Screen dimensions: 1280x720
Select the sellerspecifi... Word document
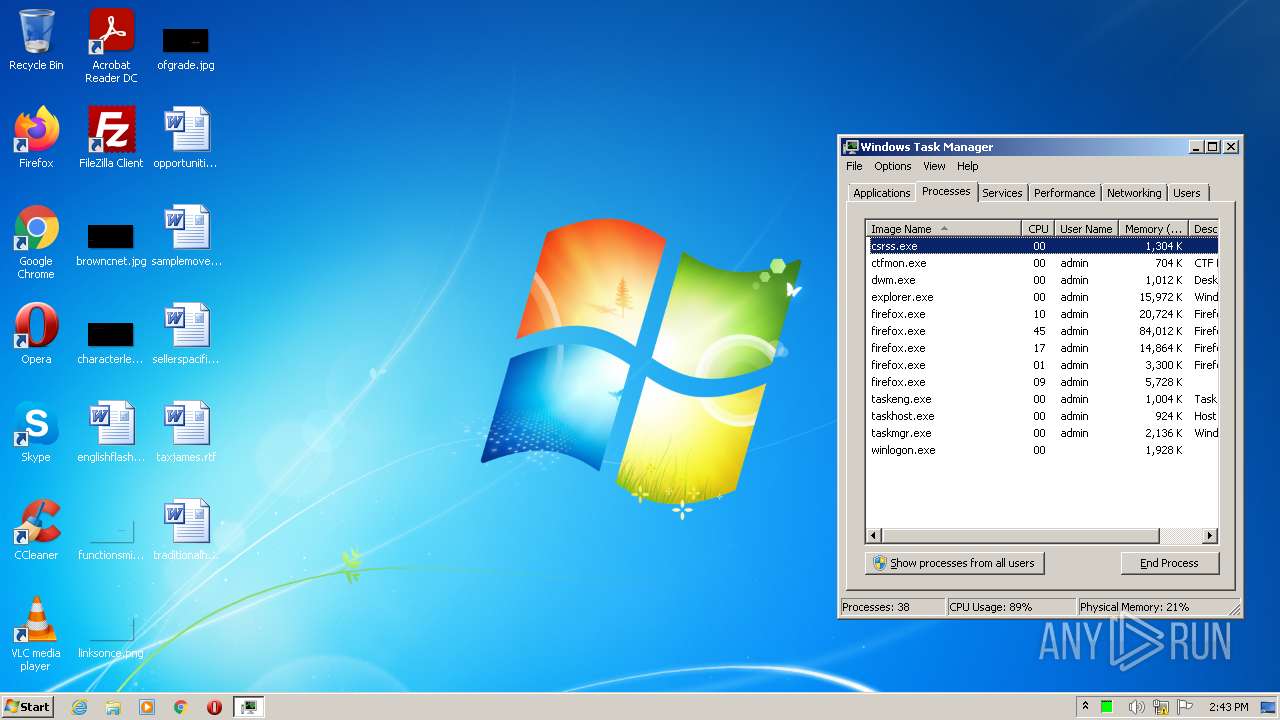(186, 334)
